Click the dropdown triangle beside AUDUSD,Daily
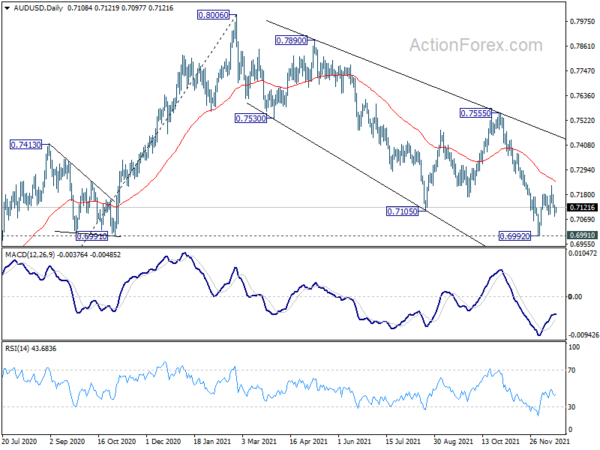The image size is (600, 450). [x=7, y=8]
